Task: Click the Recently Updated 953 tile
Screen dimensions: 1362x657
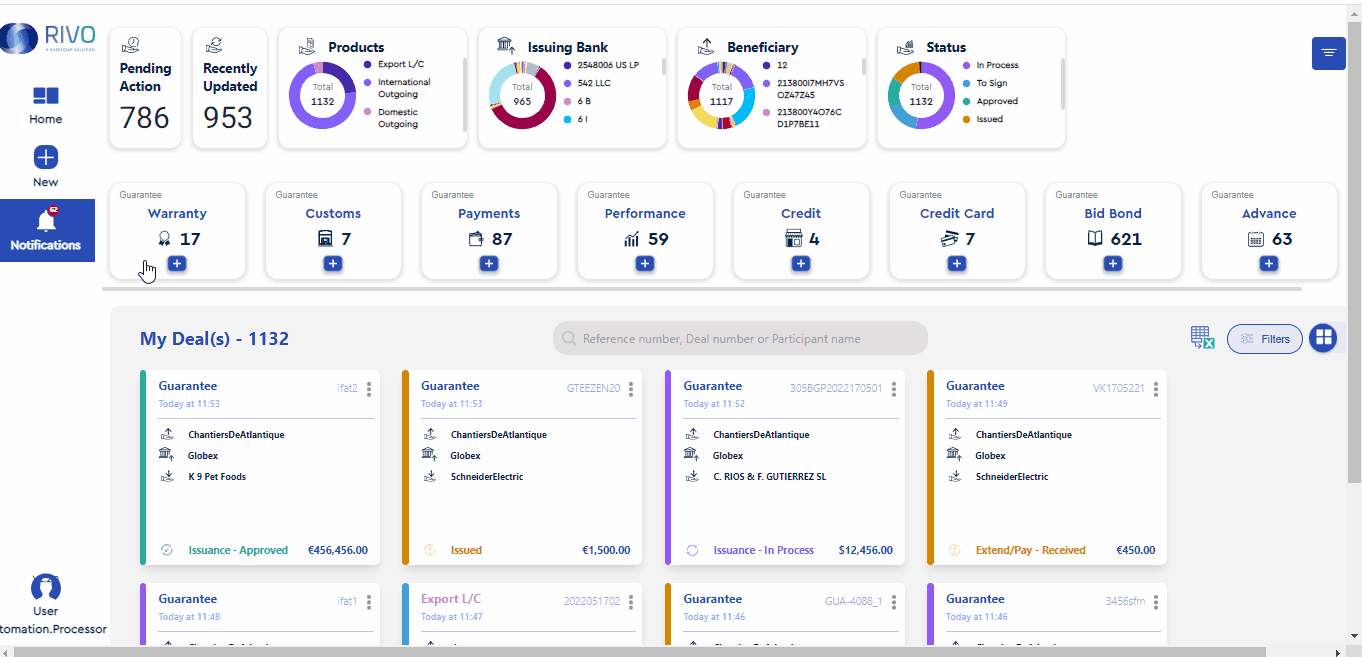Action: tap(230, 88)
